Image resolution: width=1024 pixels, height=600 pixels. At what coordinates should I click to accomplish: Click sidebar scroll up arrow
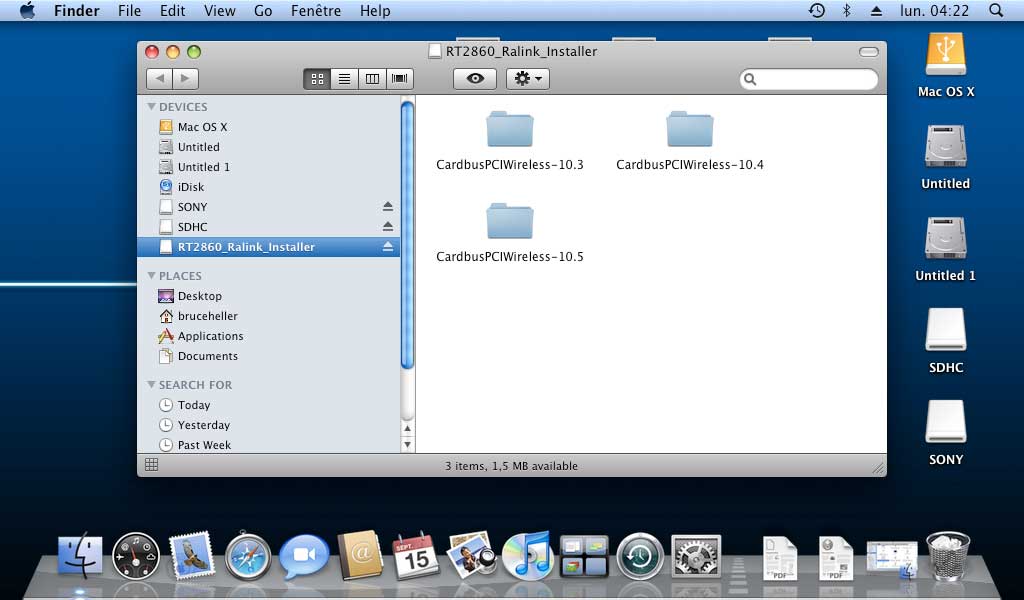click(408, 429)
